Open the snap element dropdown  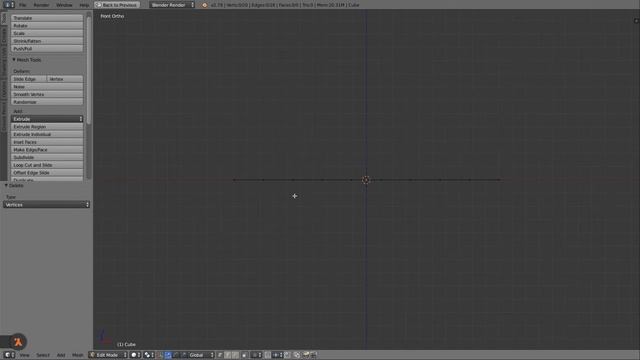coord(278,355)
